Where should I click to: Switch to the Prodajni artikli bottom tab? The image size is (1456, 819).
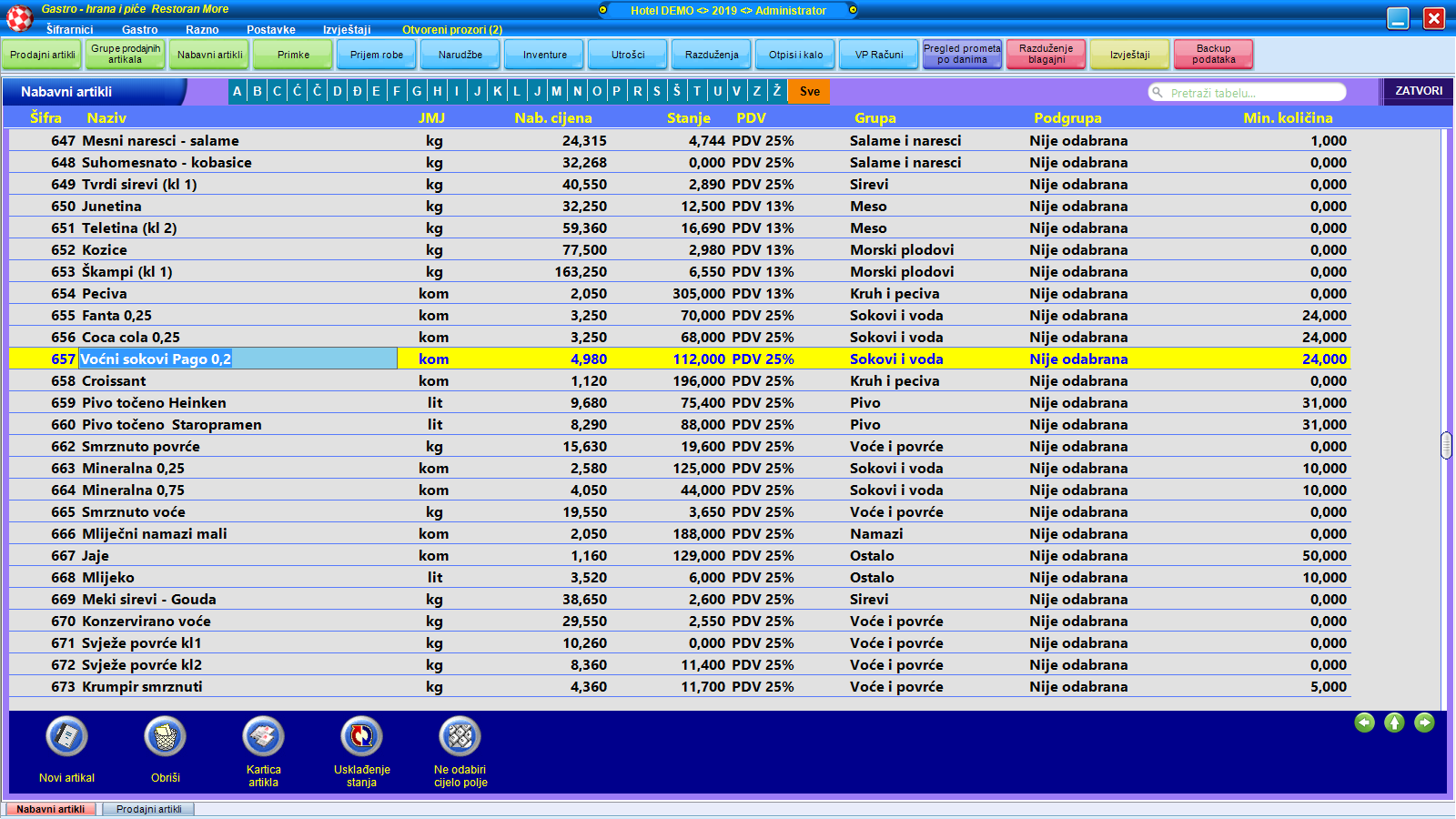click(148, 809)
